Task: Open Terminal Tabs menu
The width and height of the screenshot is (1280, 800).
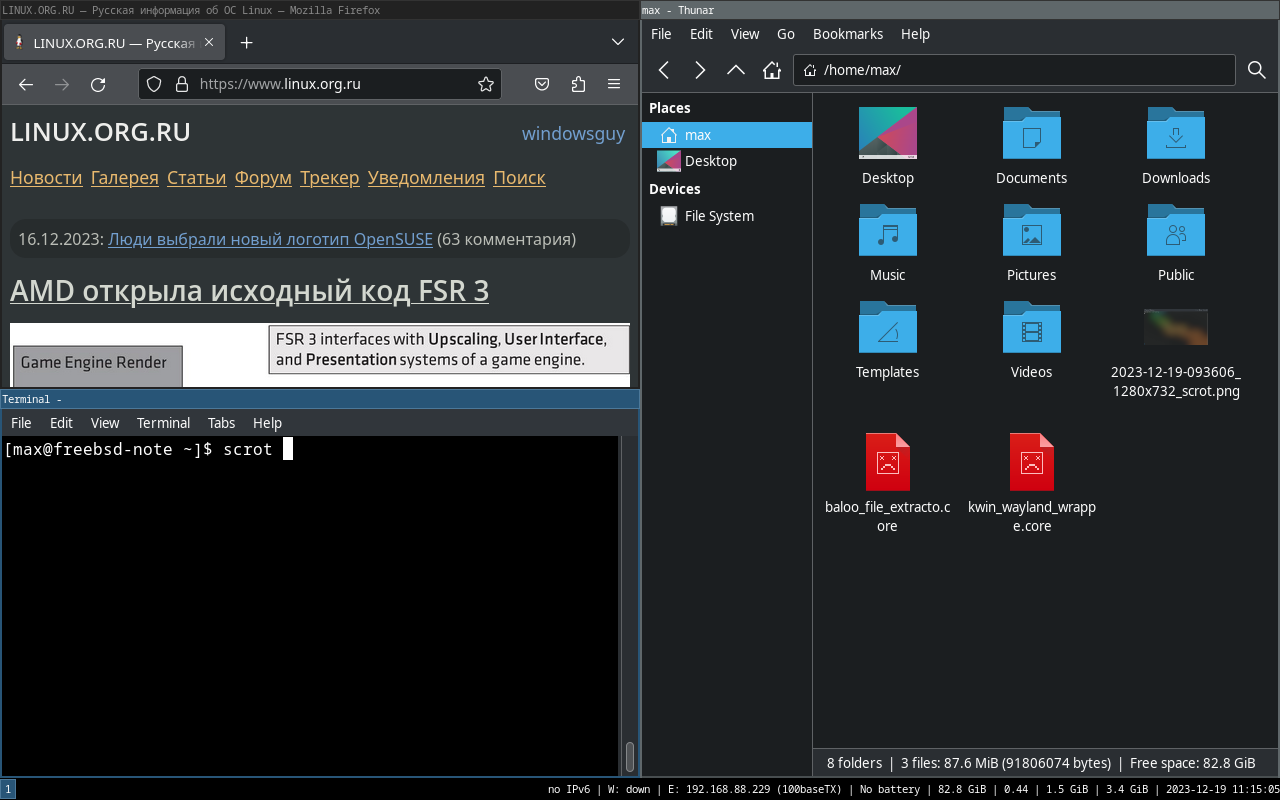Action: pos(222,423)
